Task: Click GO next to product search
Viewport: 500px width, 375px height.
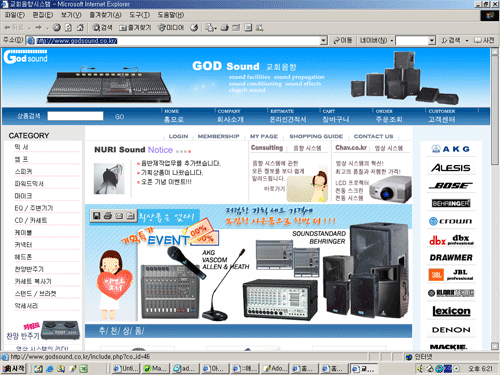Action: [119, 117]
